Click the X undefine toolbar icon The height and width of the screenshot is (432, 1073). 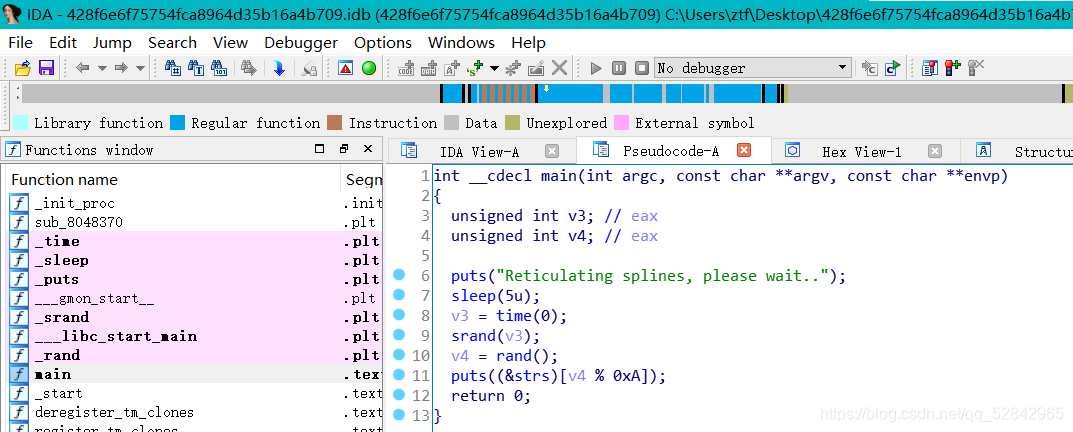coord(560,68)
